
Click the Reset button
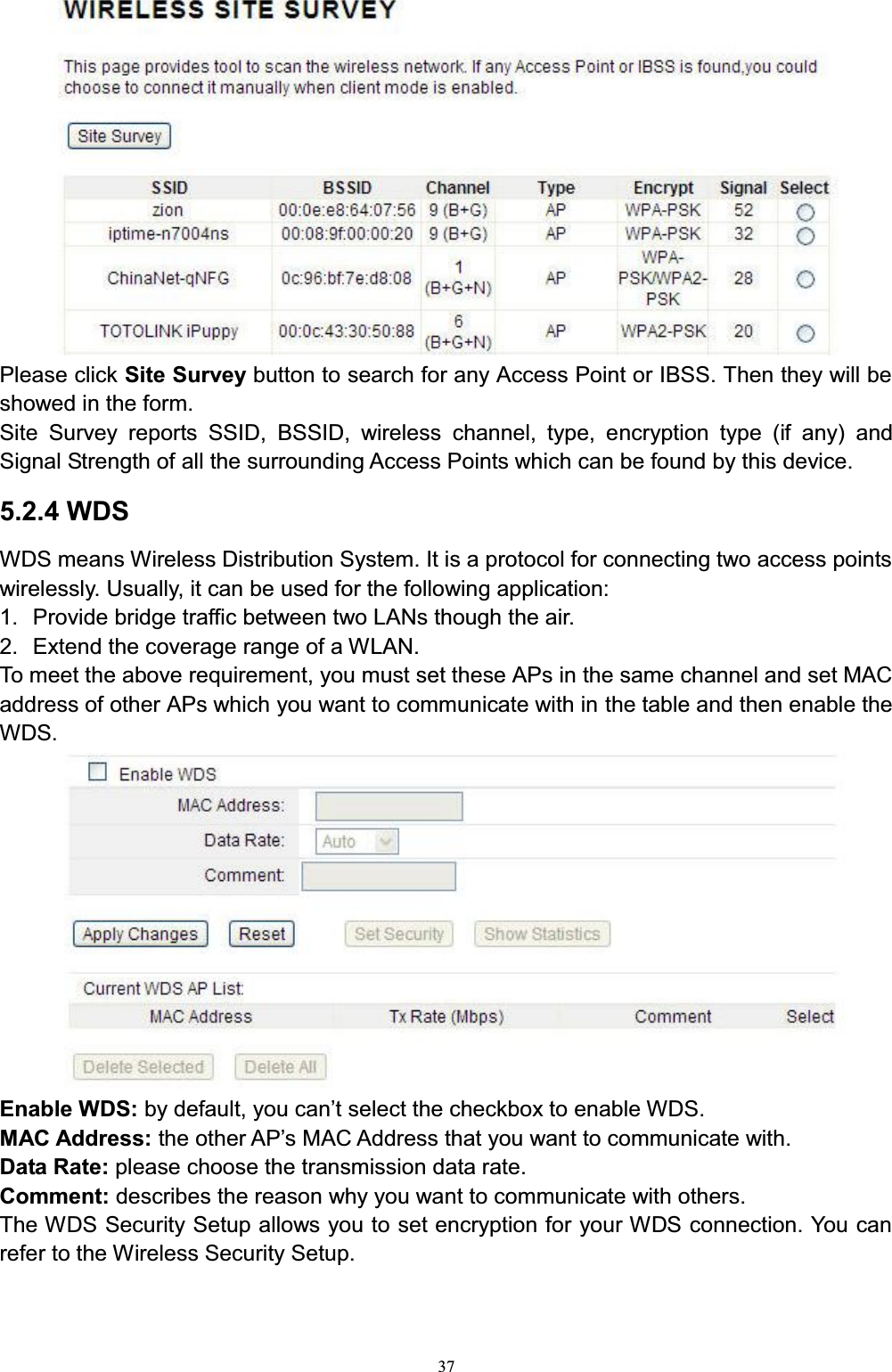[262, 934]
